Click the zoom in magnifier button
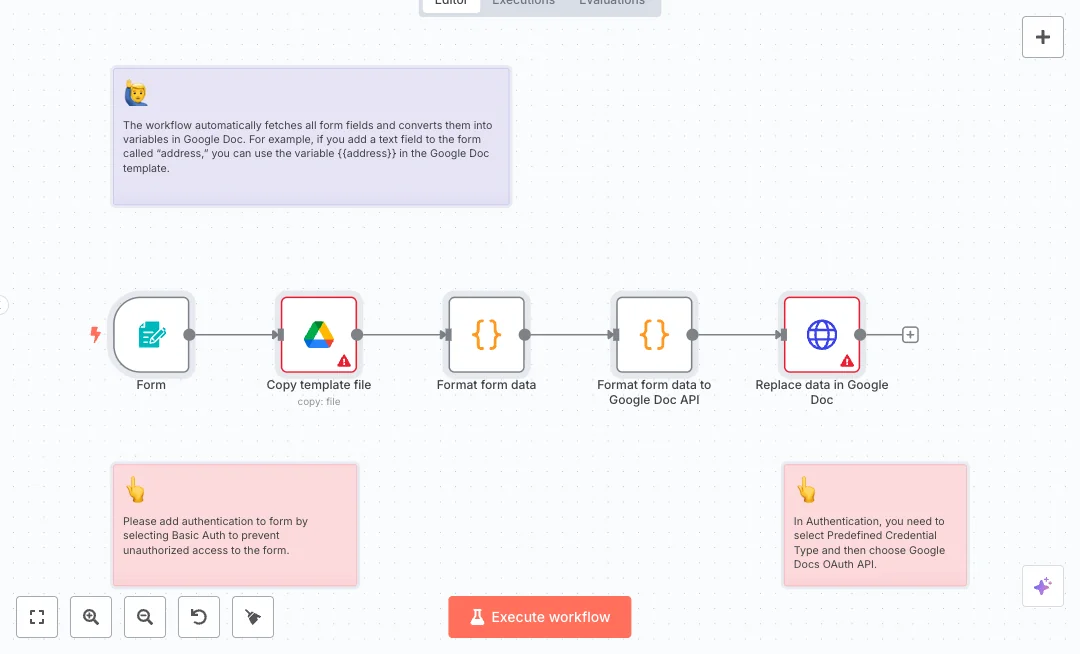 tap(91, 617)
